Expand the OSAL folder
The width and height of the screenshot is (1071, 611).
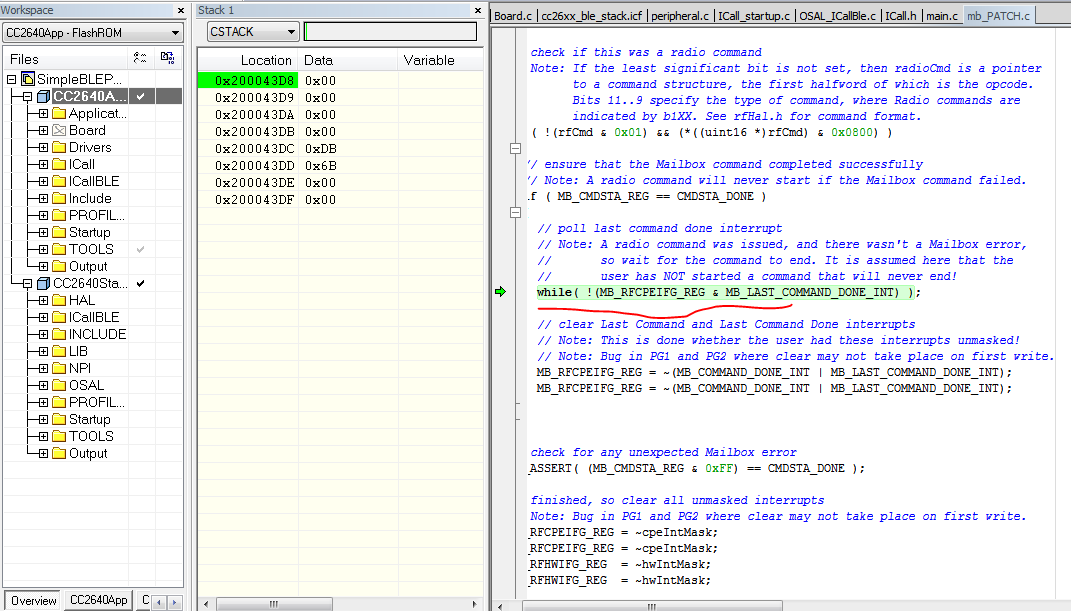pos(43,386)
